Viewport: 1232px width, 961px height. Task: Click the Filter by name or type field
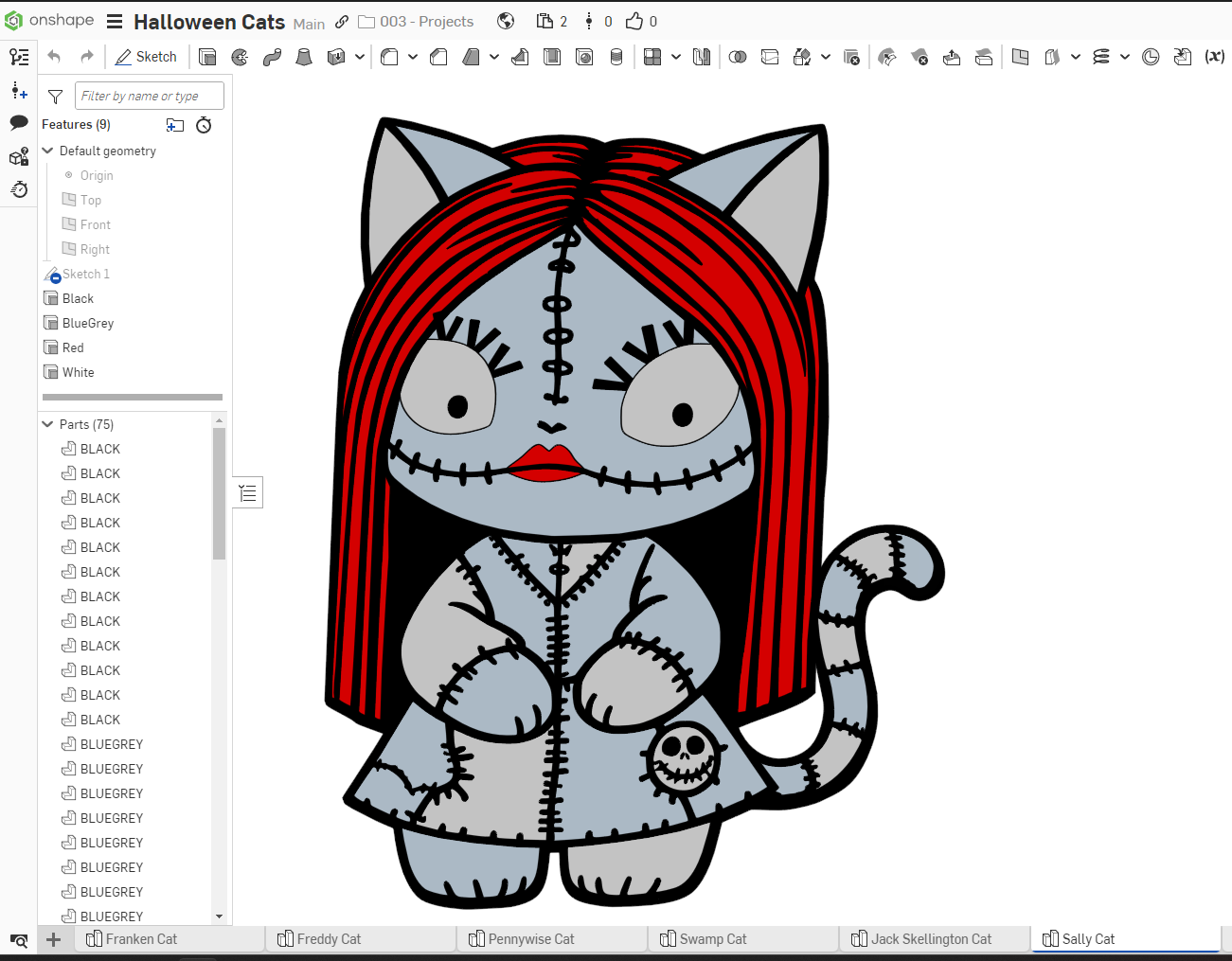[x=150, y=96]
